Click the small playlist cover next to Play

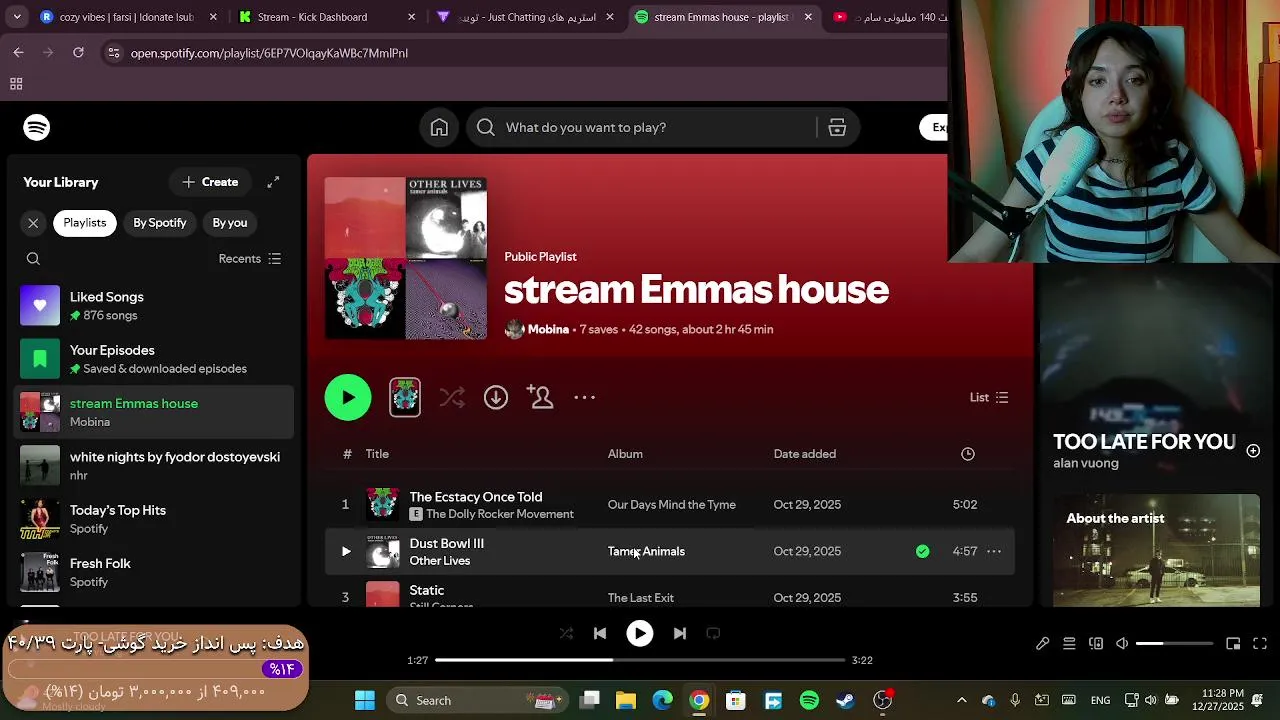coord(405,397)
